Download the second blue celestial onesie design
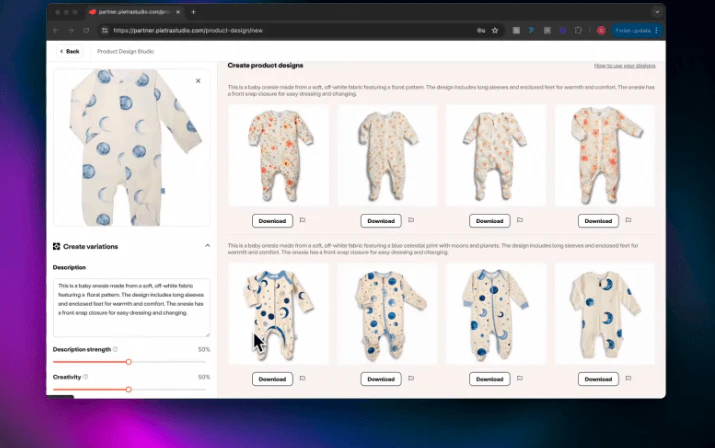Image resolution: width=715 pixels, height=448 pixels. point(381,379)
